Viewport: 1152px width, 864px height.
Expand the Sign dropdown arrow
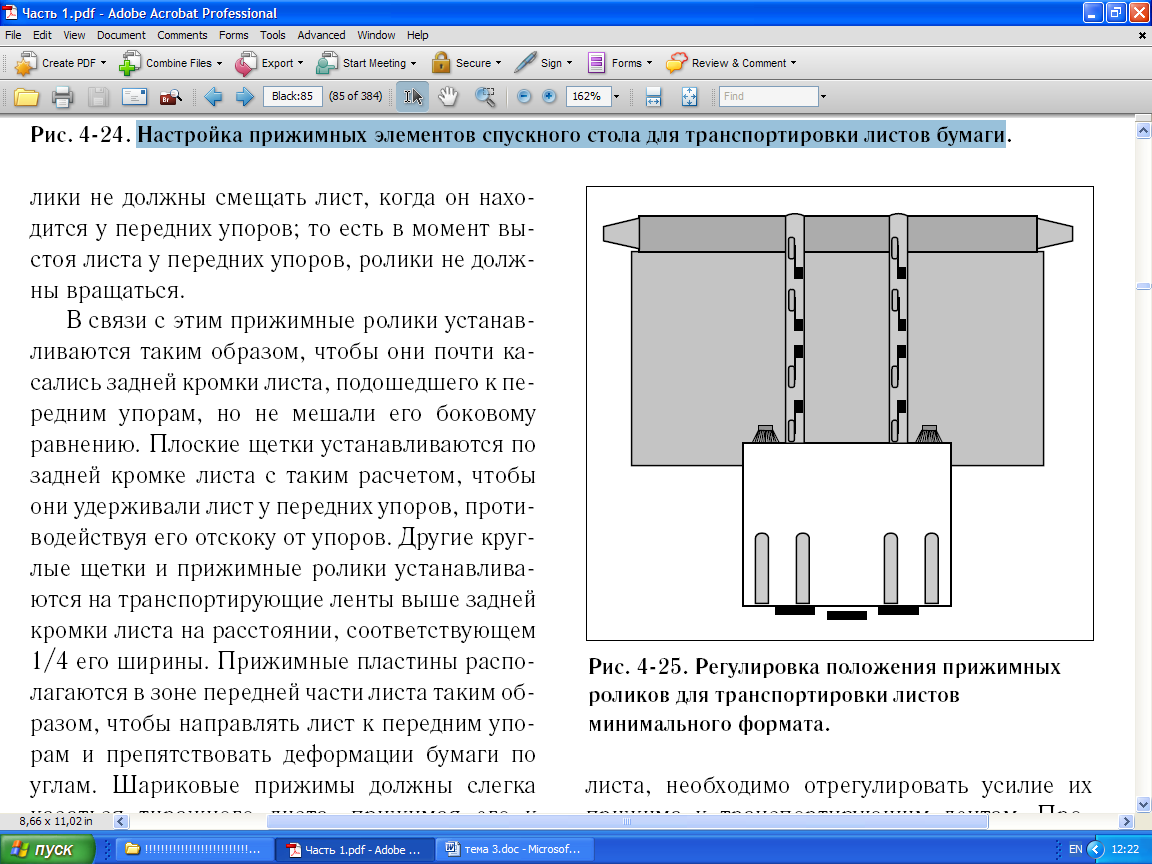[569, 63]
